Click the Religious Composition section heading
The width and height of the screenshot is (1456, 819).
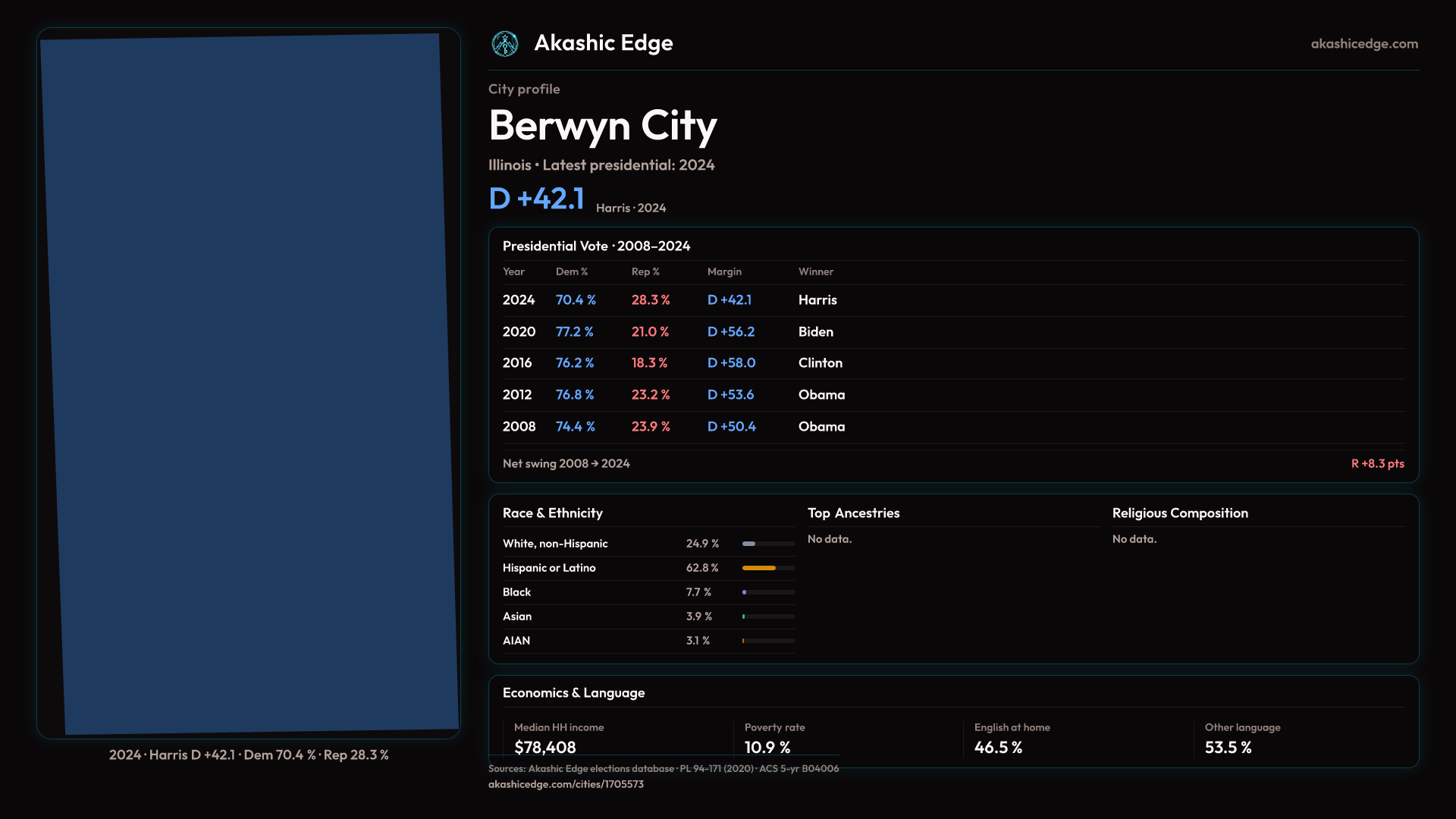click(x=1179, y=513)
